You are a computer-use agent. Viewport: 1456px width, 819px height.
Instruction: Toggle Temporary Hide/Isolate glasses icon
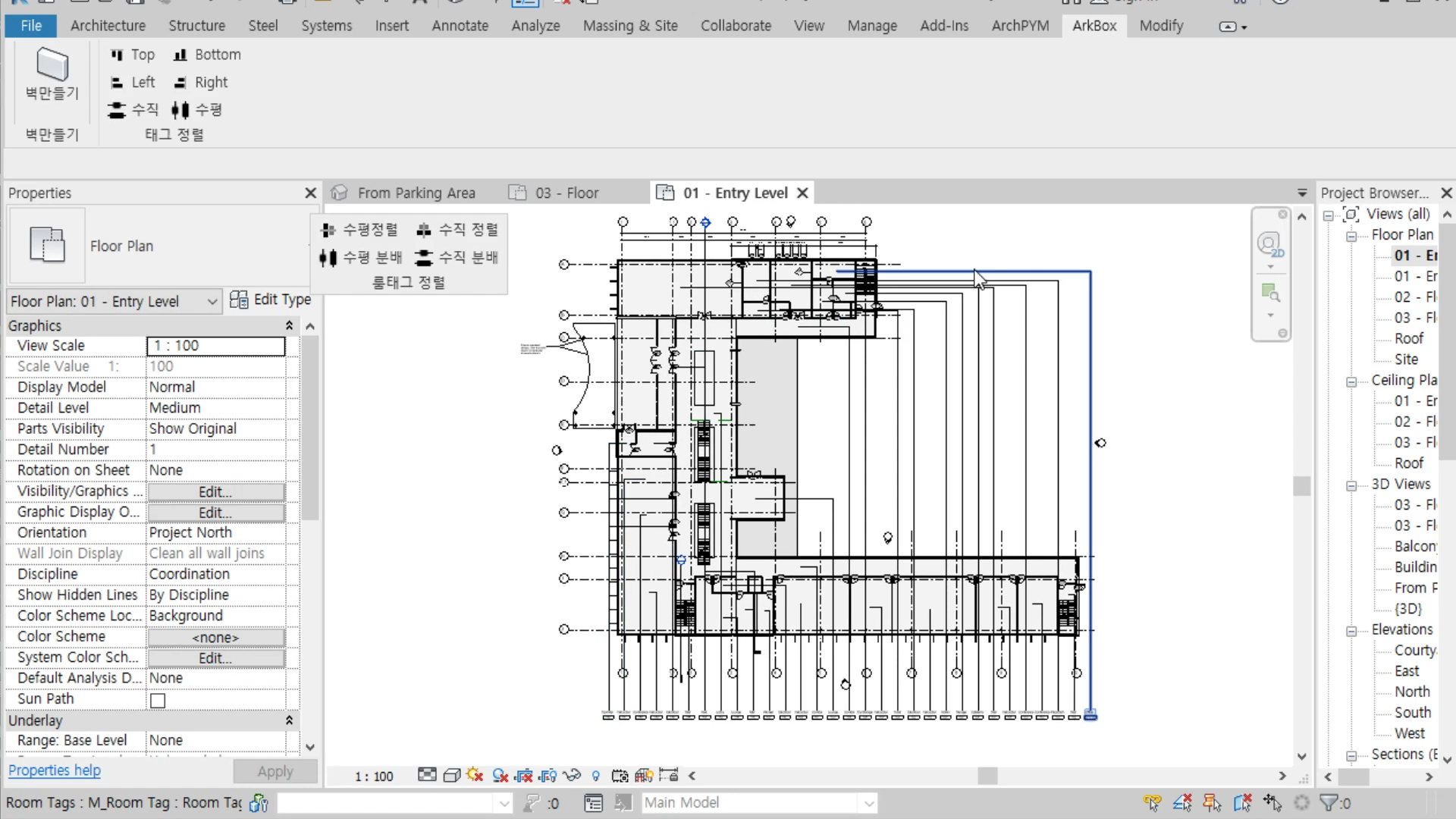point(572,775)
